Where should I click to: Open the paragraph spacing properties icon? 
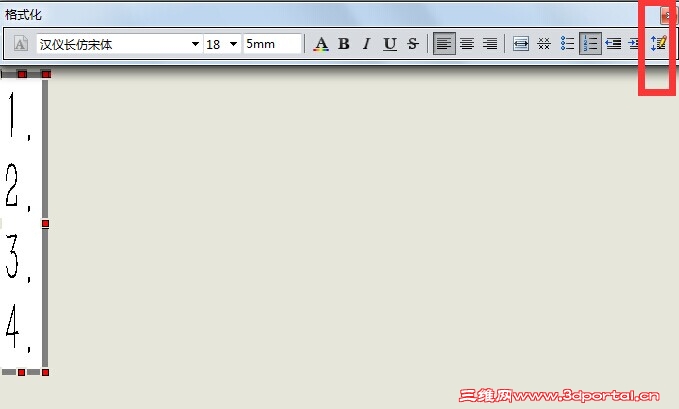(x=658, y=44)
